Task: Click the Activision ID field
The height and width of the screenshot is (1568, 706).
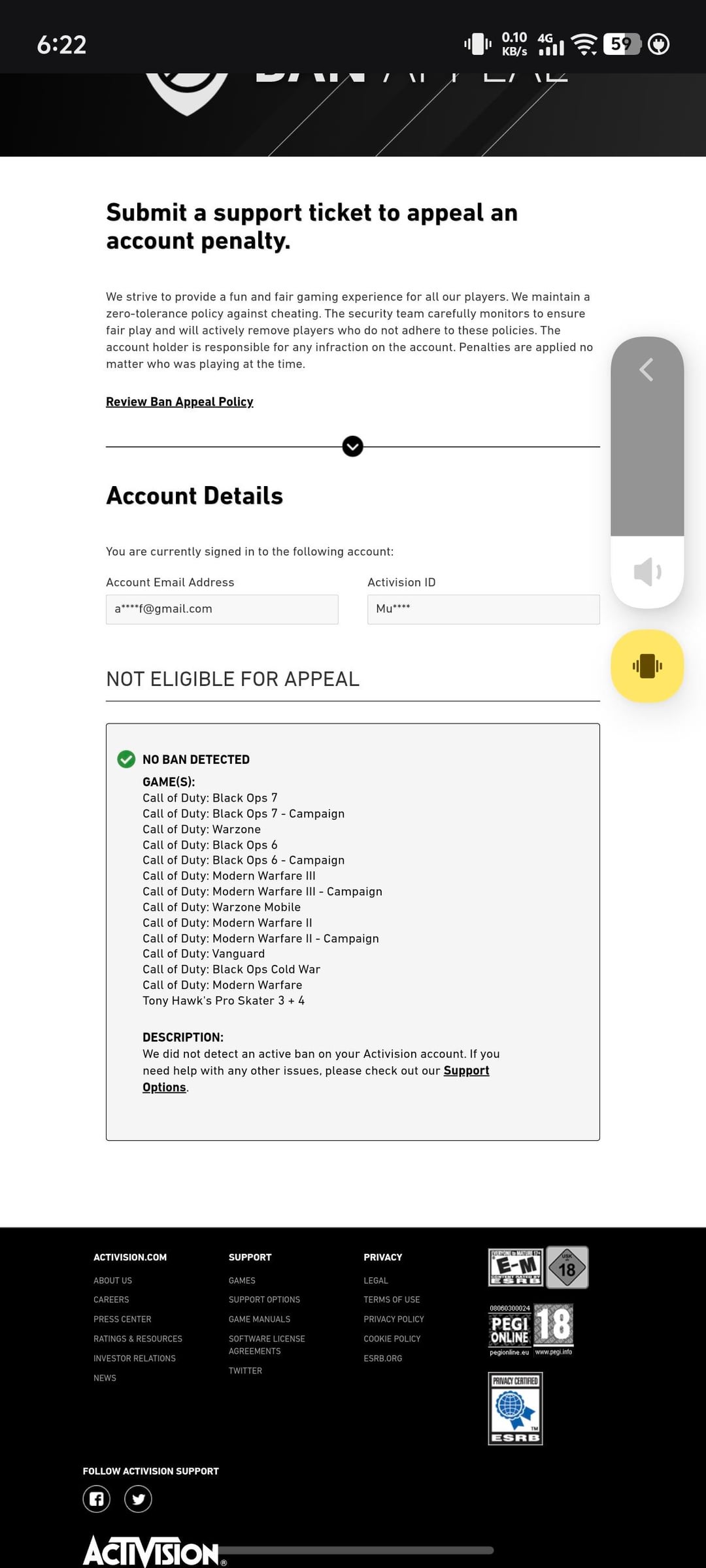Action: click(x=483, y=609)
